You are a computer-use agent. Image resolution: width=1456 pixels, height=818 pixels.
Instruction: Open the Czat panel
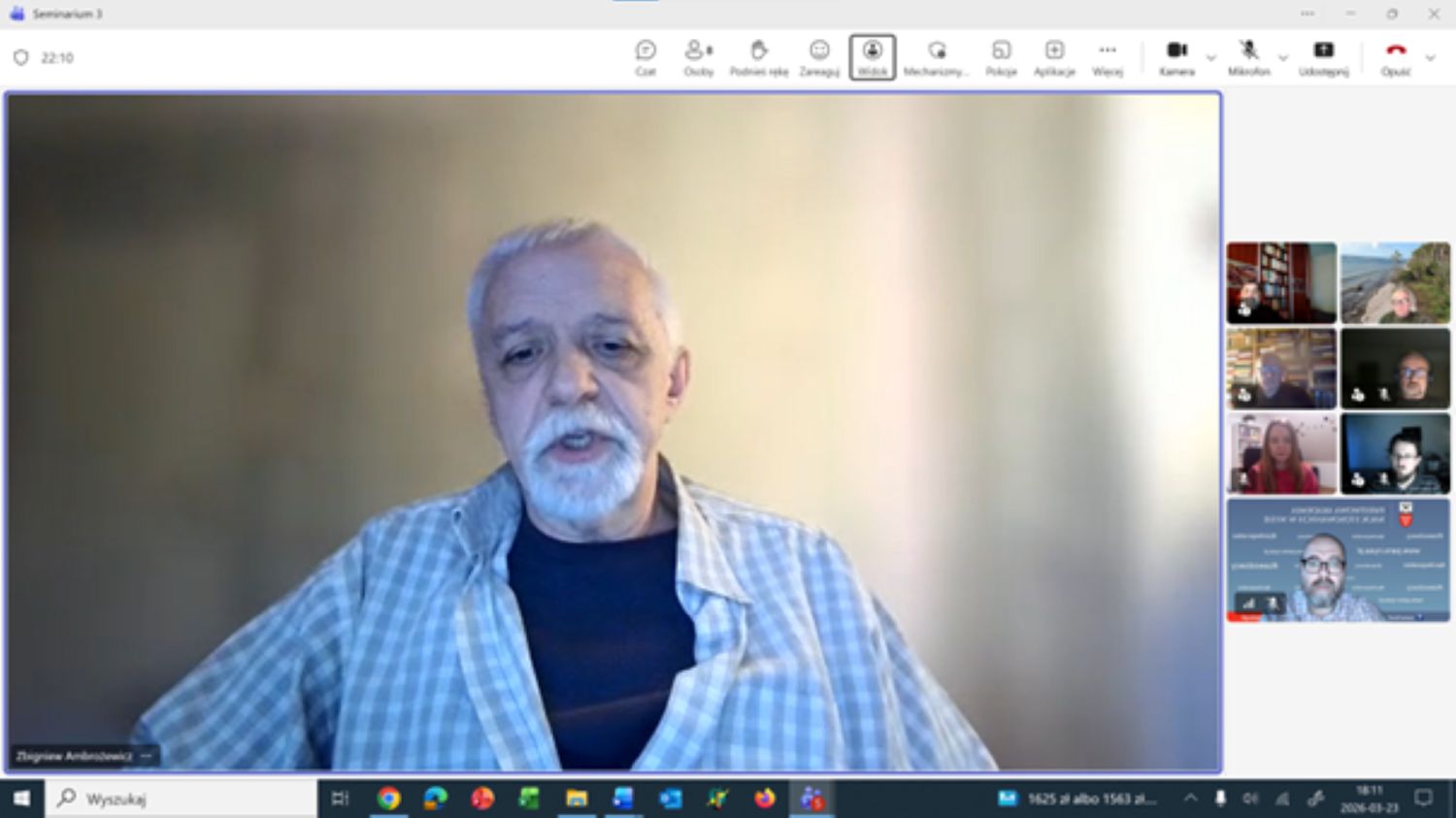pyautogui.click(x=645, y=57)
